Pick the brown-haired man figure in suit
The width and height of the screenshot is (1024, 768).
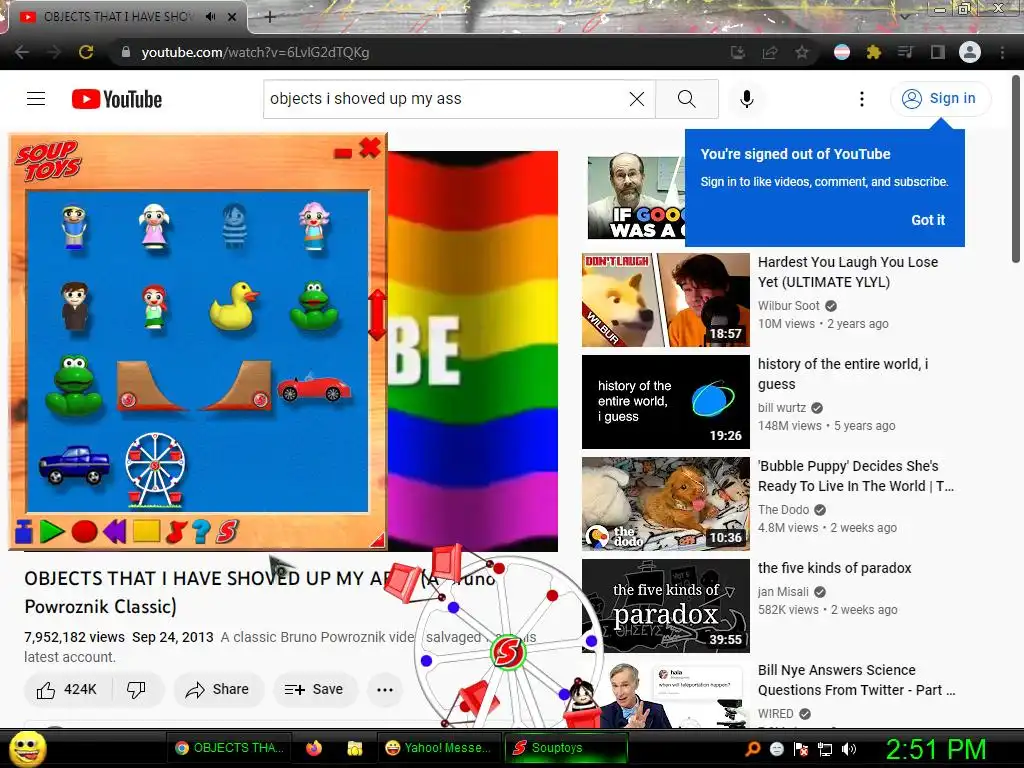[74, 307]
